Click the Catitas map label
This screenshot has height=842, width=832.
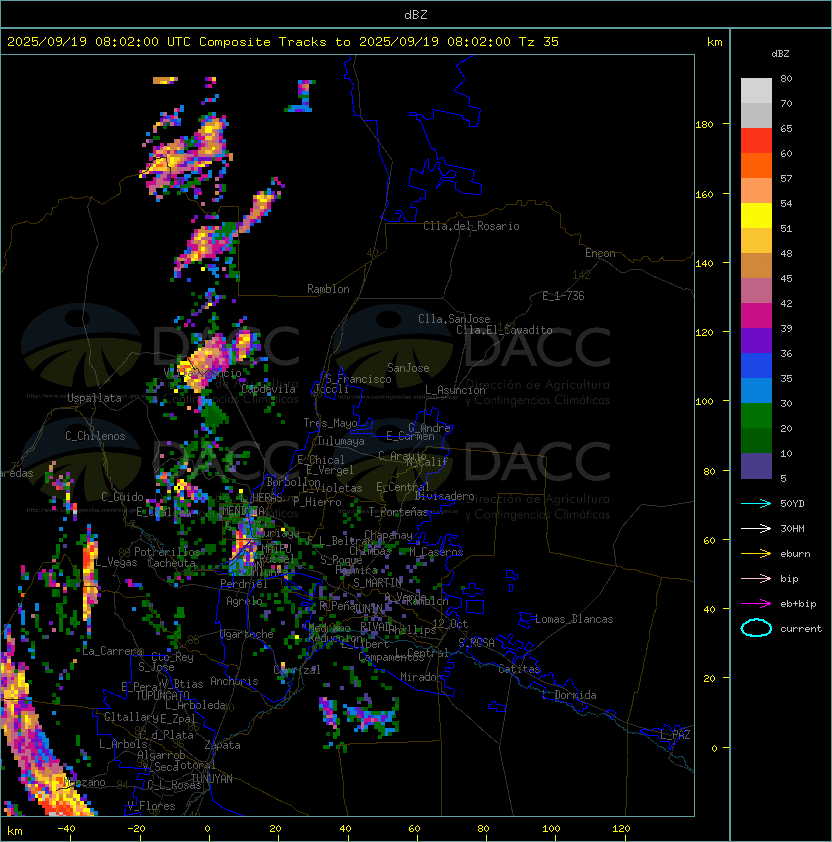coord(519,669)
